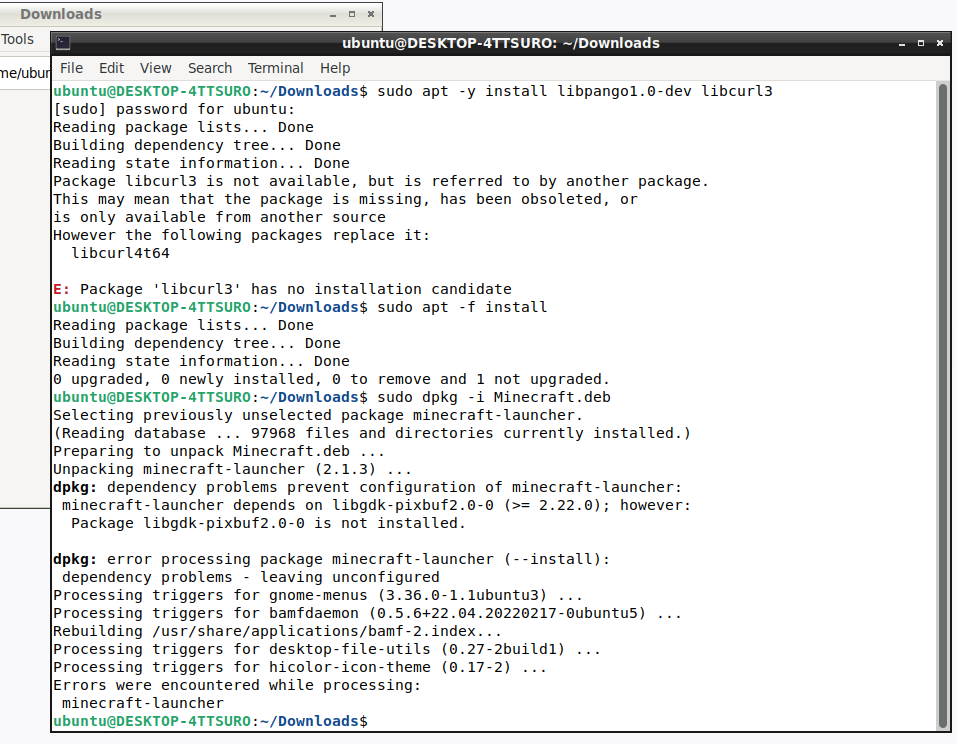Click the terminal icon in title bar
Image resolution: width=957 pixels, height=744 pixels.
click(x=63, y=43)
